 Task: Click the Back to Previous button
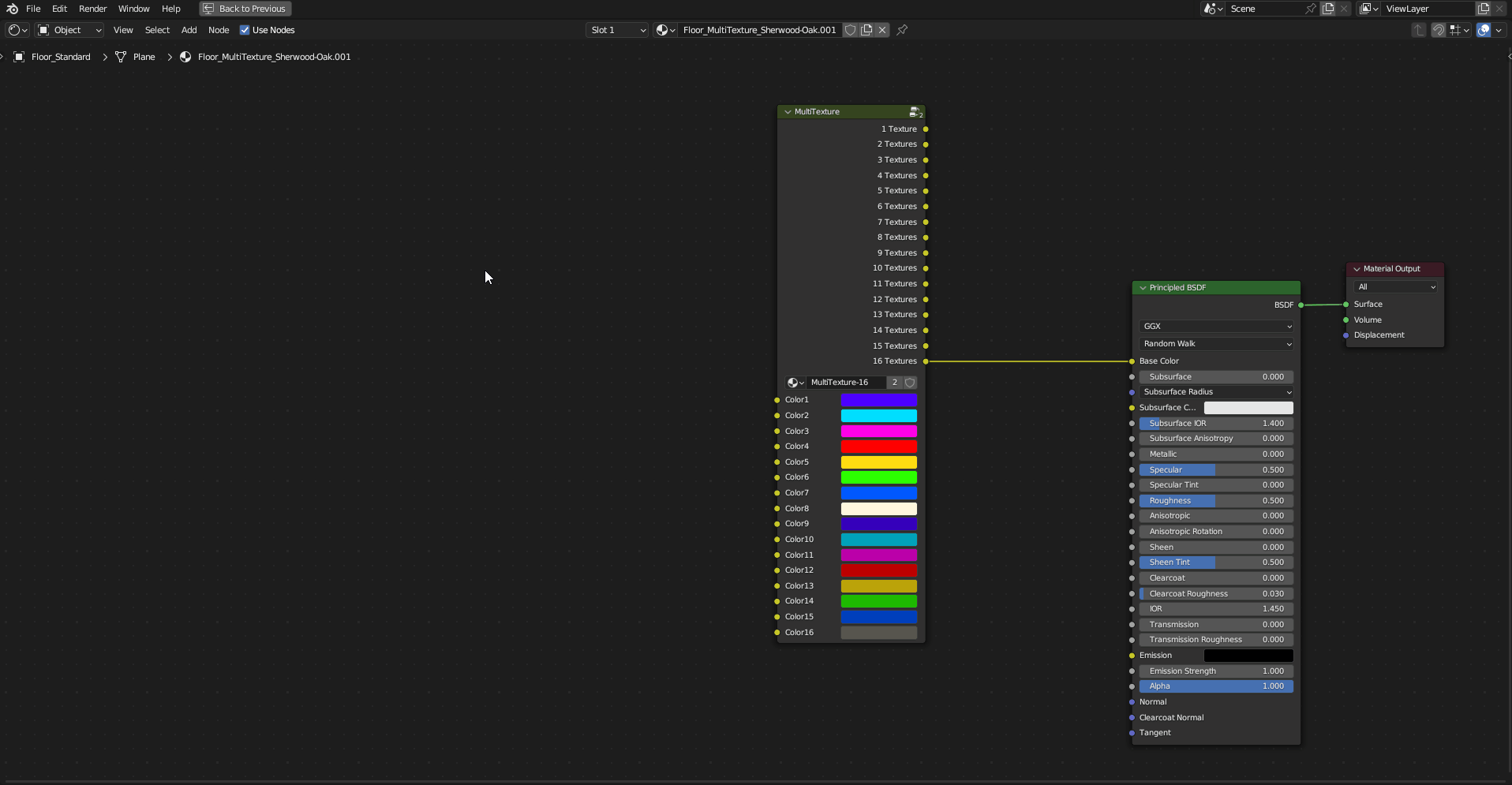click(x=245, y=9)
